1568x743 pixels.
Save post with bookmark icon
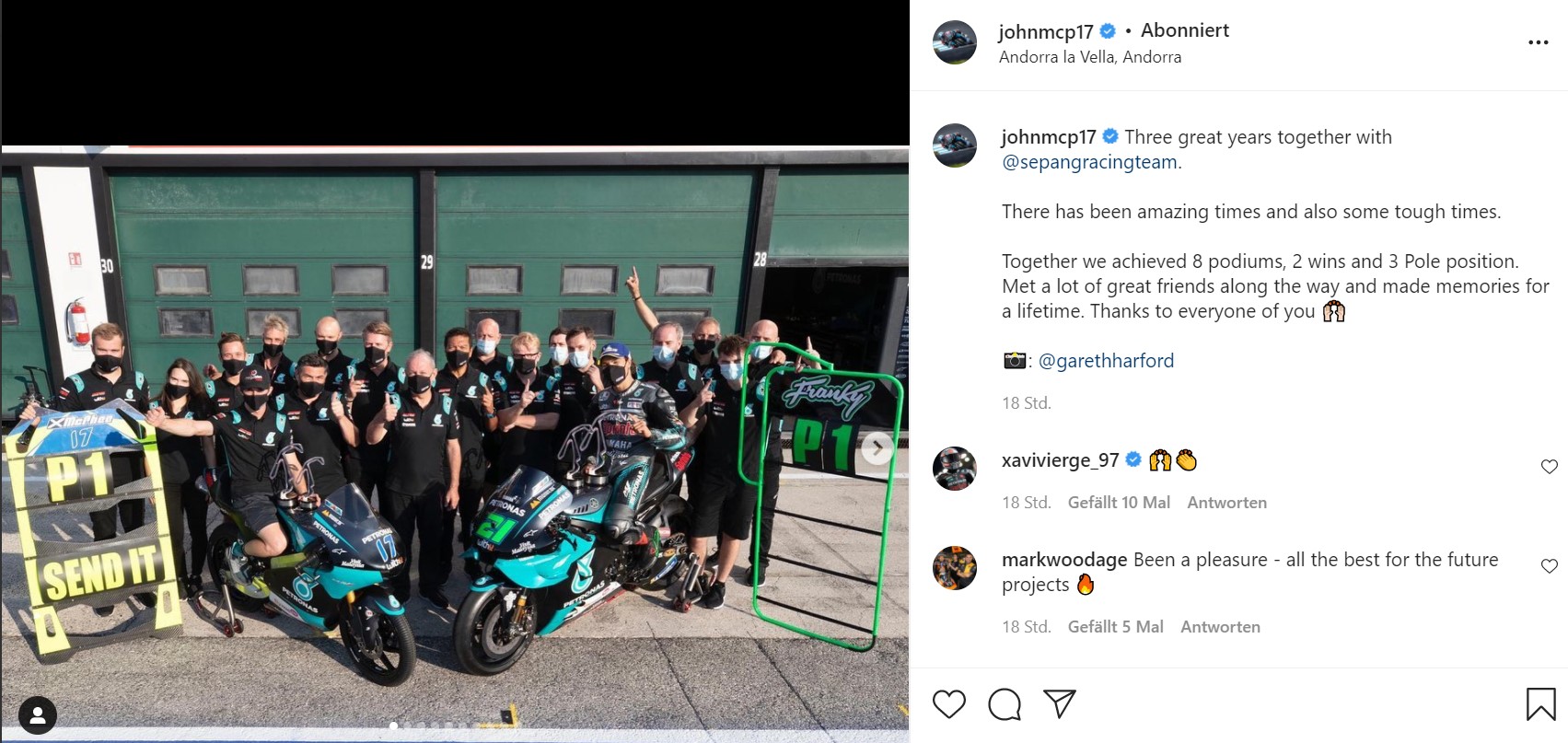pos(1540,704)
